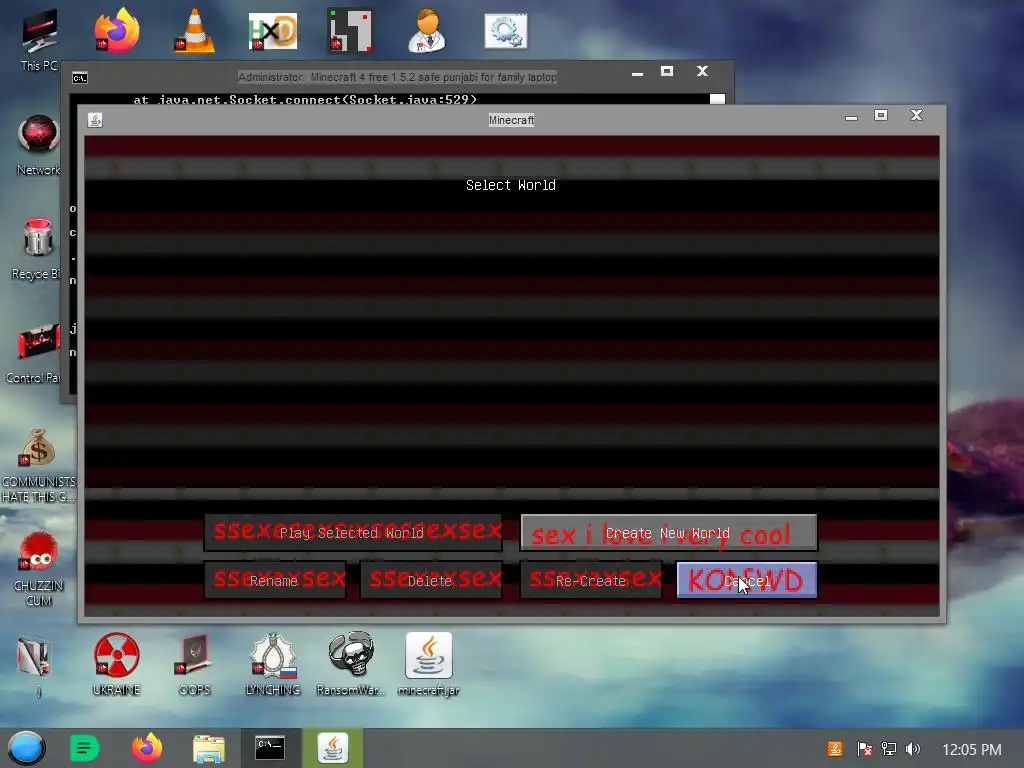Click the highlighted Cancel button

coord(747,580)
